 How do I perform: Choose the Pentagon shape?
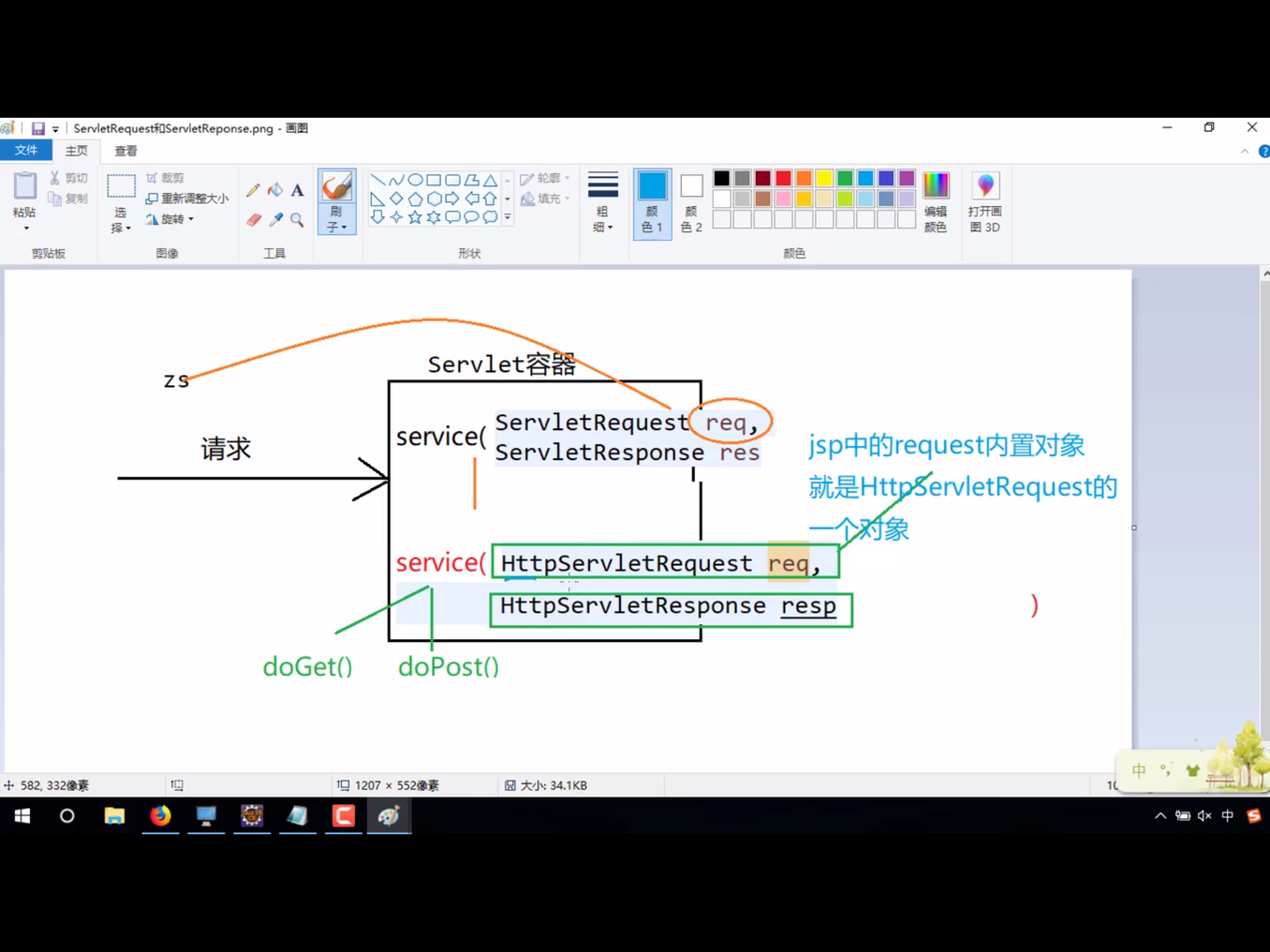click(415, 199)
